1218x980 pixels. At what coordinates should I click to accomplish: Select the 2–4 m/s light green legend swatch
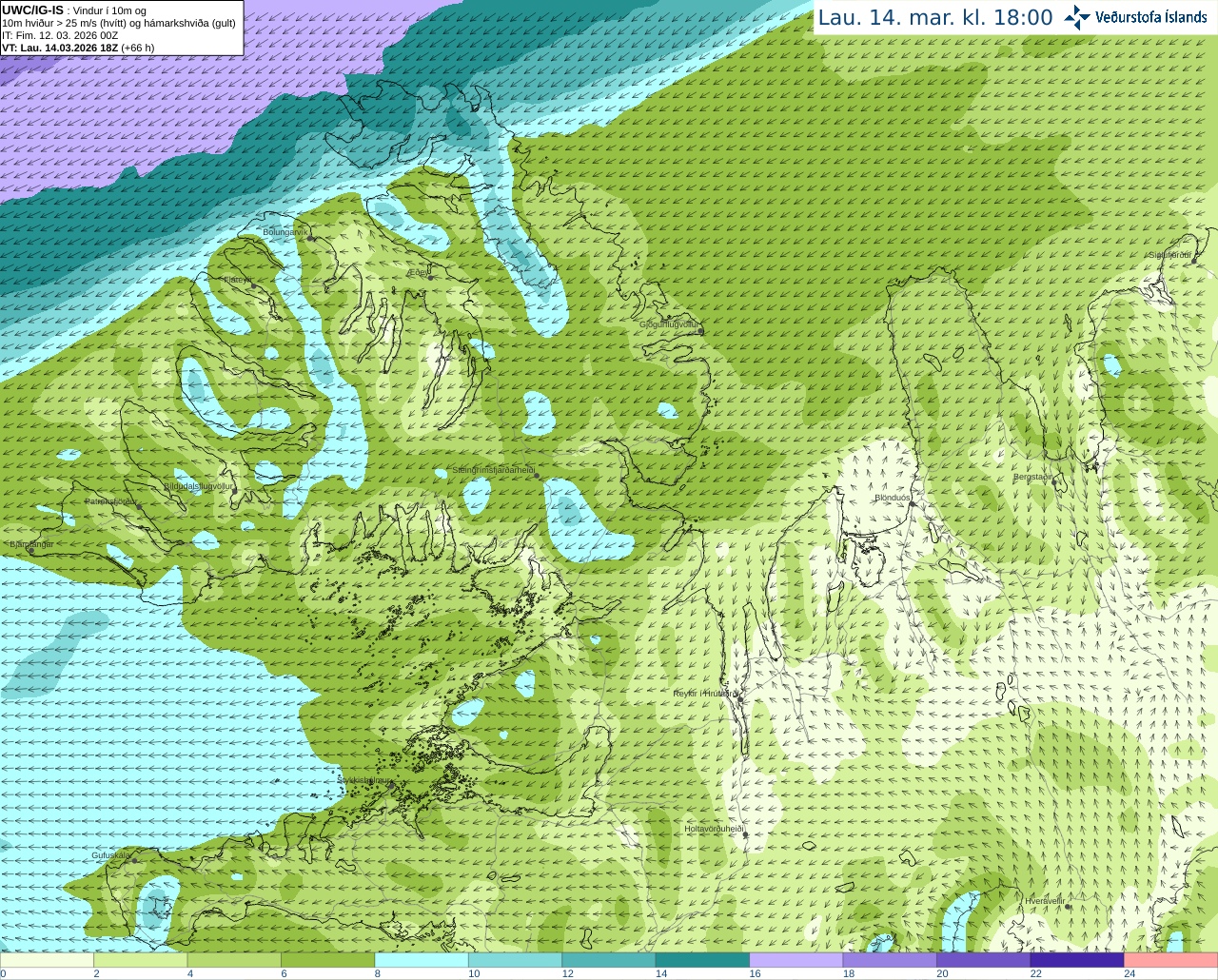(x=141, y=960)
